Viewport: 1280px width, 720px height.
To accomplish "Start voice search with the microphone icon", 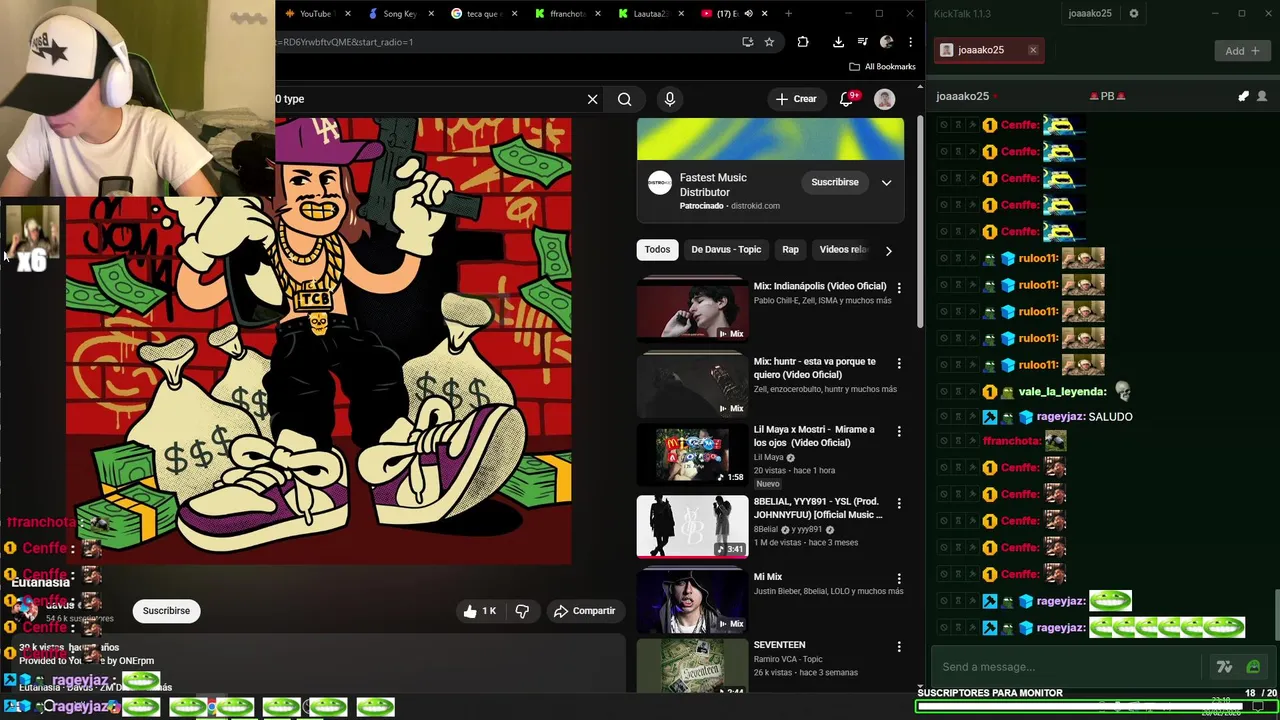I will 670,99.
